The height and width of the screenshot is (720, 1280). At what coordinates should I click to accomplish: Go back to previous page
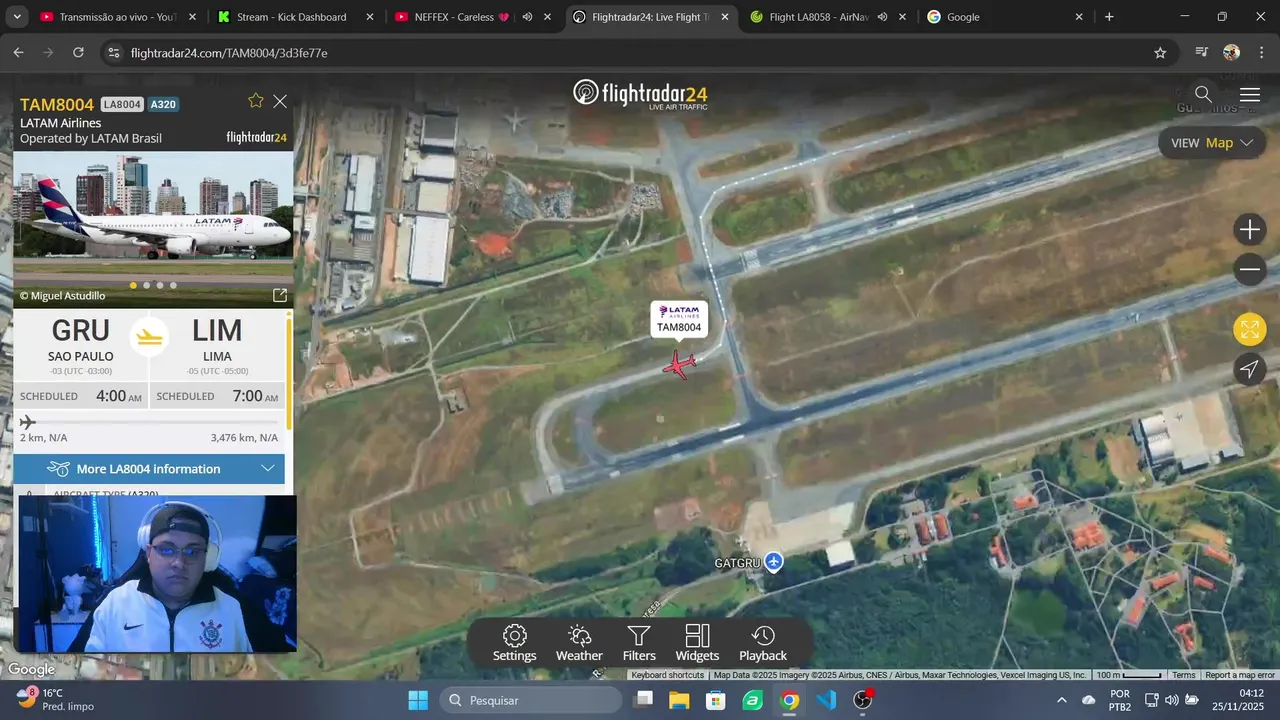18,53
